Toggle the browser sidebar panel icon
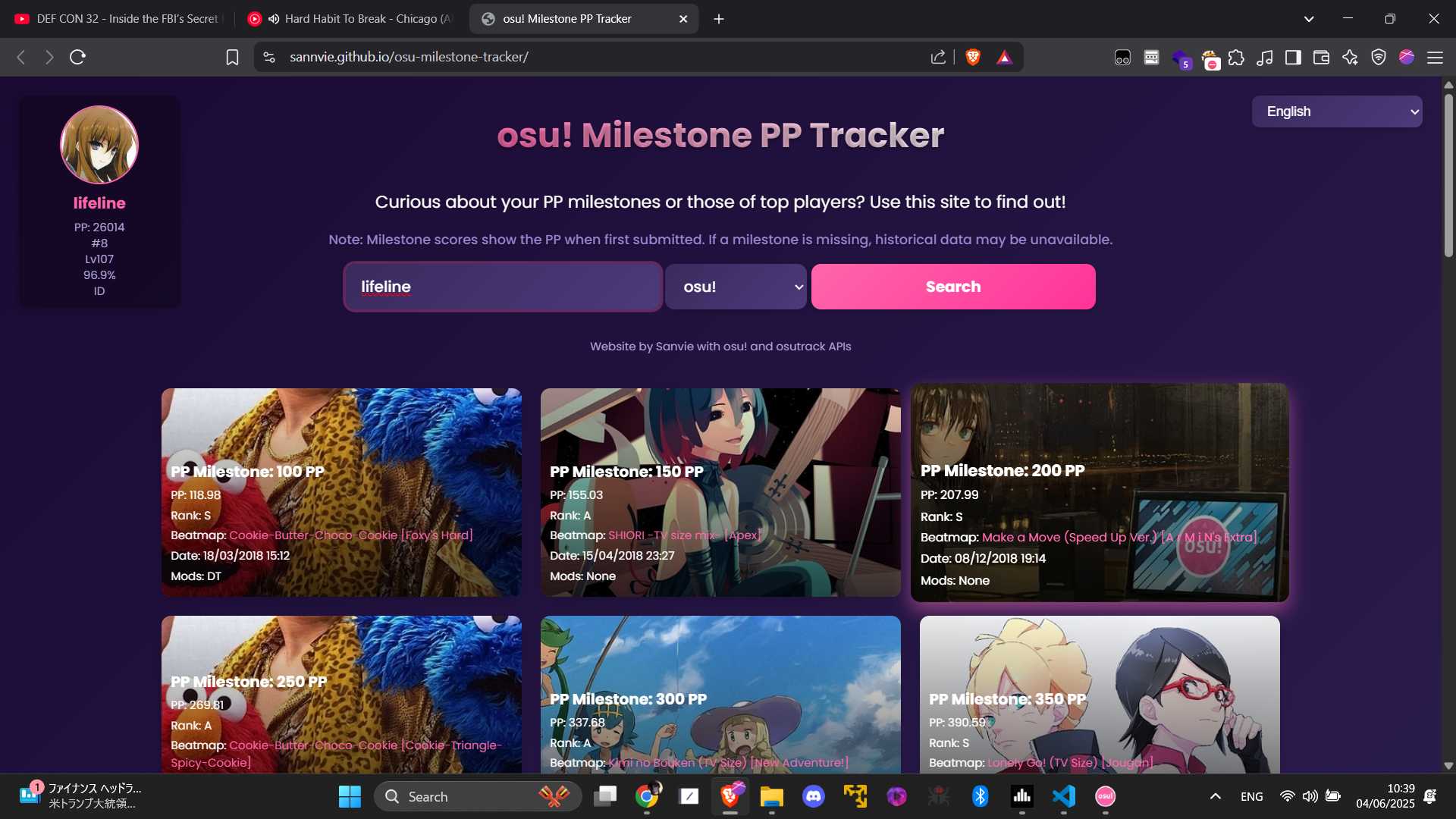This screenshot has height=819, width=1456. click(x=1293, y=57)
